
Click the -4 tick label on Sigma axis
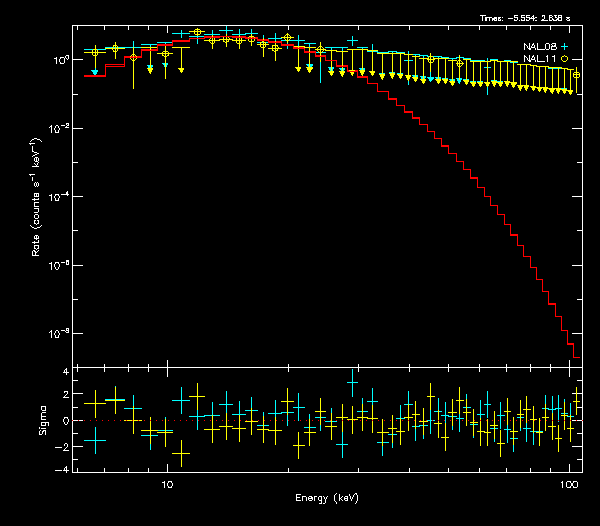62,469
